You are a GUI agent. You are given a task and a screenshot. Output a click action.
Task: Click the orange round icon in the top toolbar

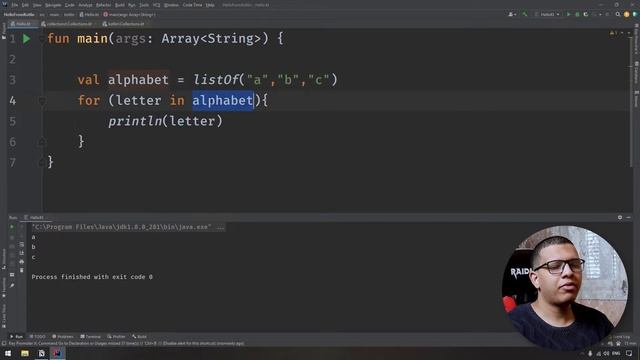click(x=627, y=14)
